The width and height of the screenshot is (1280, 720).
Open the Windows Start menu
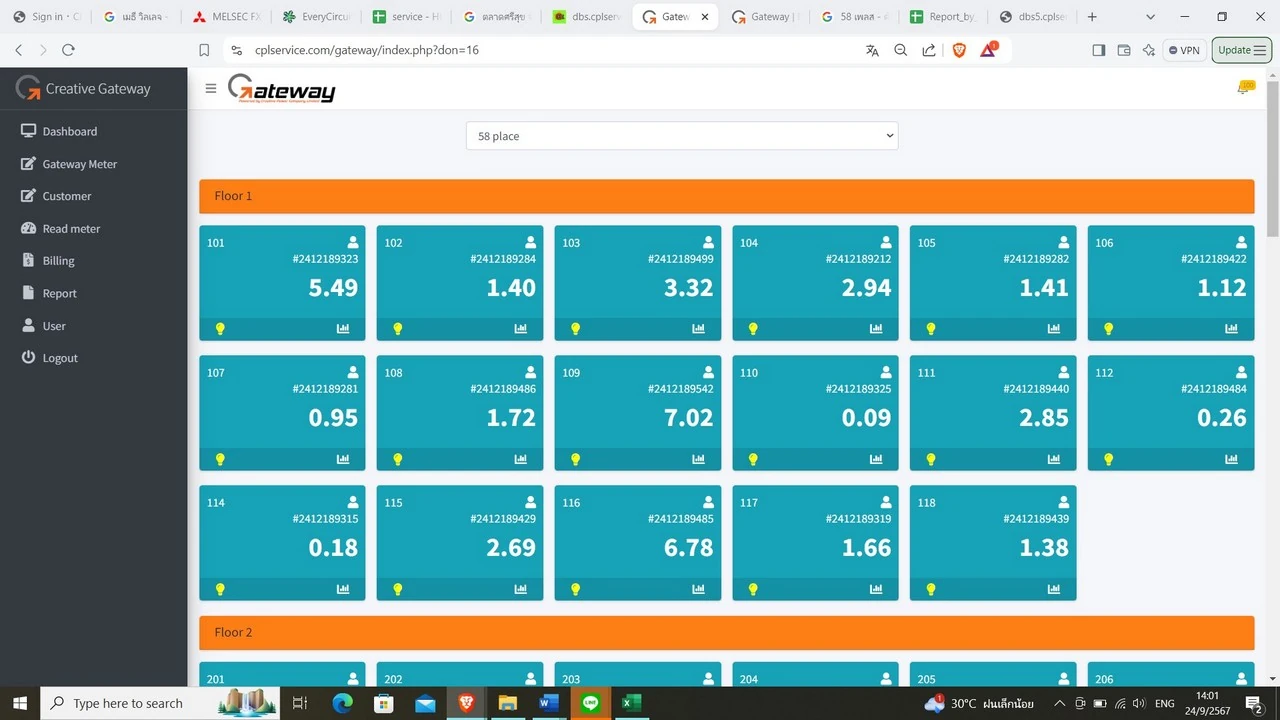pos(20,704)
